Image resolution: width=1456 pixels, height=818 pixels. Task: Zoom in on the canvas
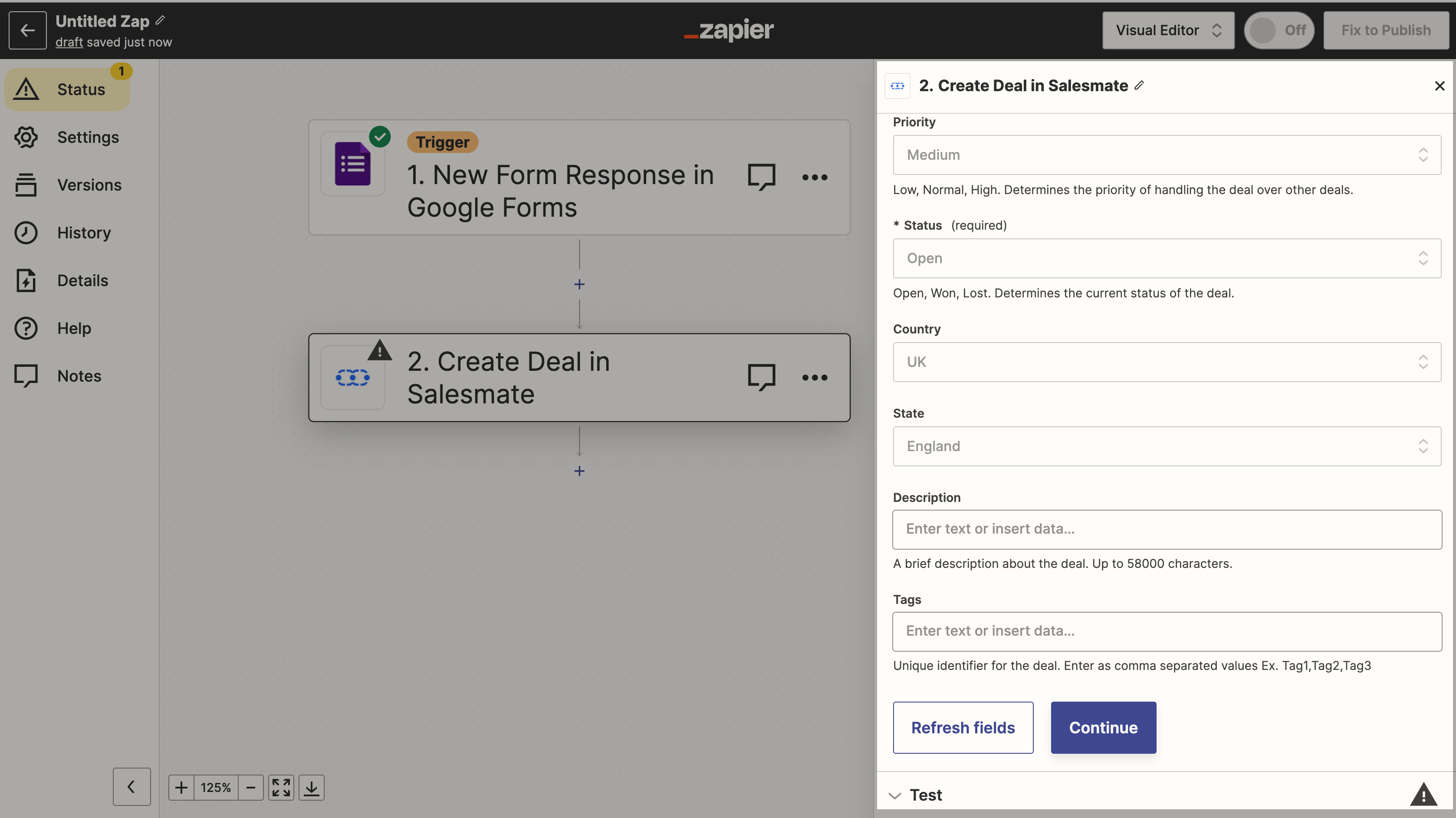coord(181,788)
